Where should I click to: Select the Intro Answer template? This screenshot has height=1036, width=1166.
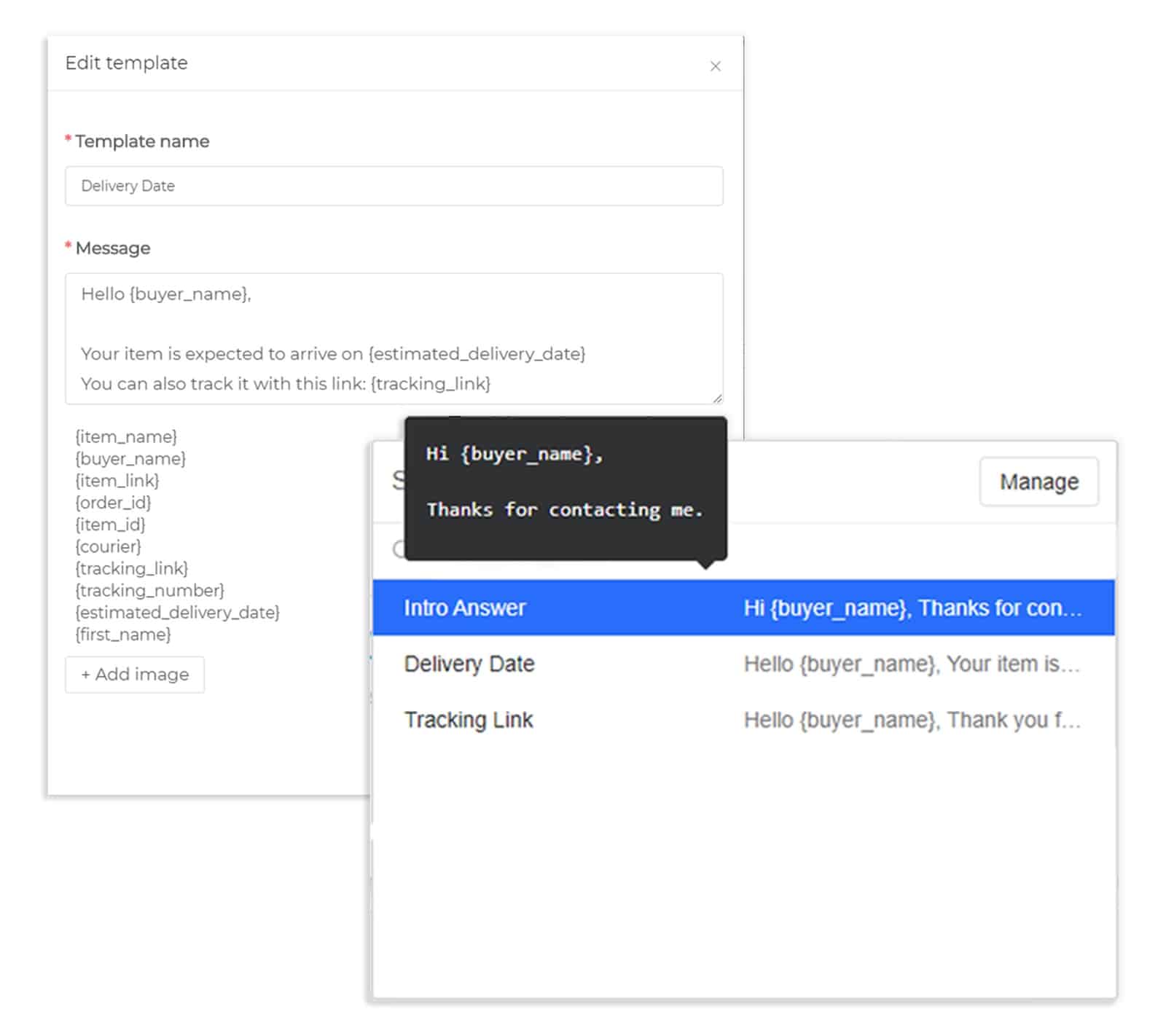[x=465, y=608]
